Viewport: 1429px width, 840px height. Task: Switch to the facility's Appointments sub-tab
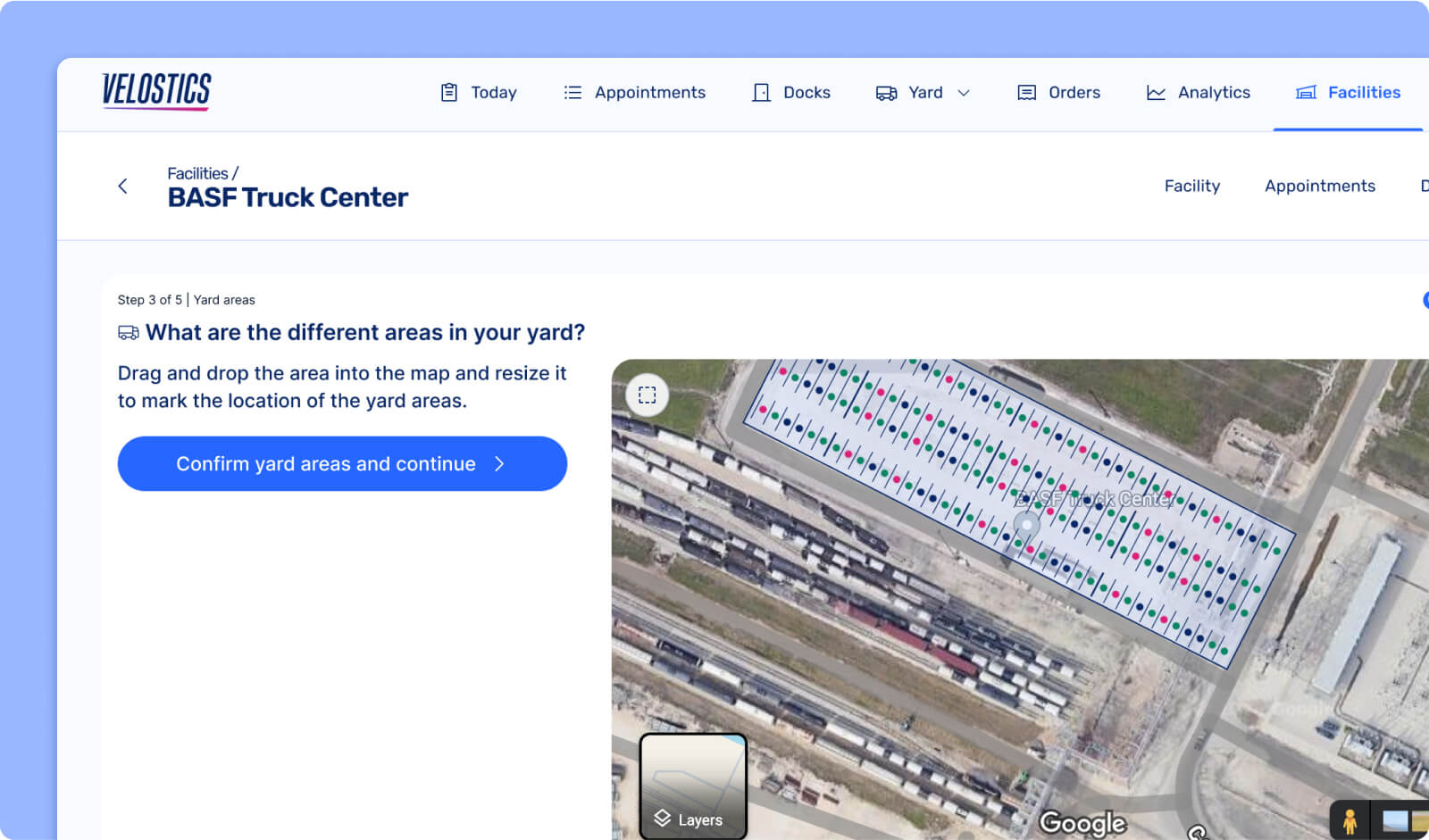pyautogui.click(x=1319, y=186)
